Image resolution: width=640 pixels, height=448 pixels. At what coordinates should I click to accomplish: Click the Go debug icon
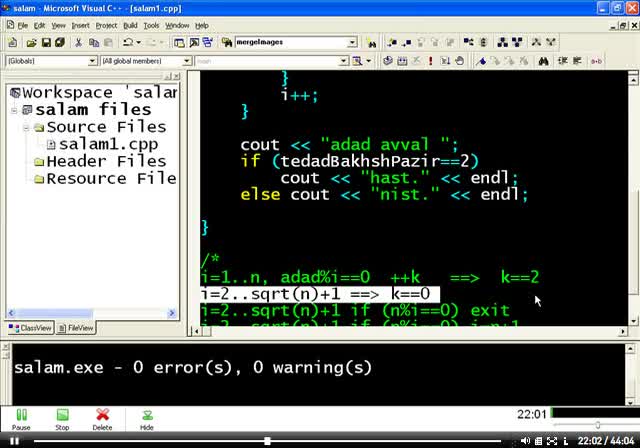(445, 61)
